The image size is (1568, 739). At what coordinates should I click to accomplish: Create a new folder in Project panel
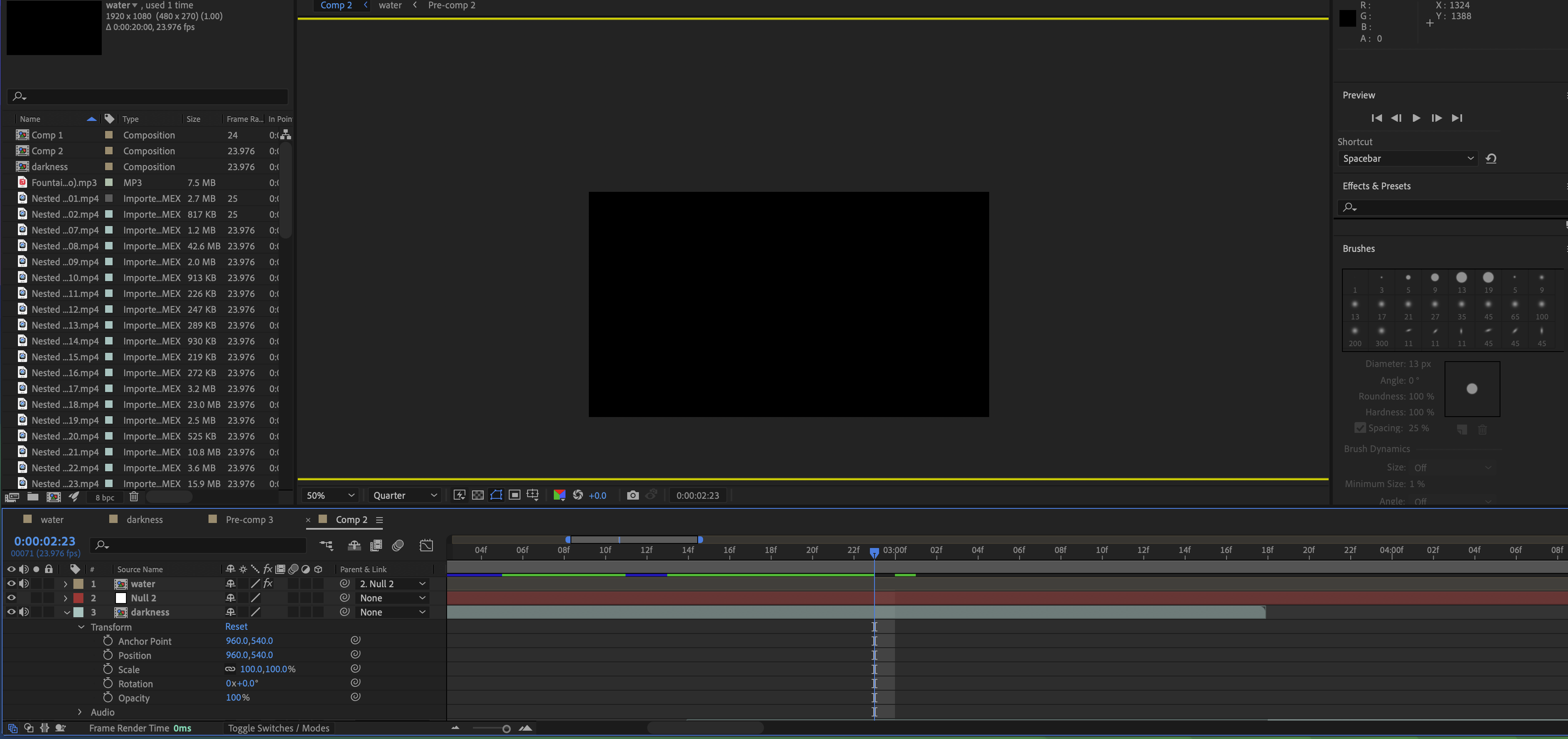tap(33, 498)
